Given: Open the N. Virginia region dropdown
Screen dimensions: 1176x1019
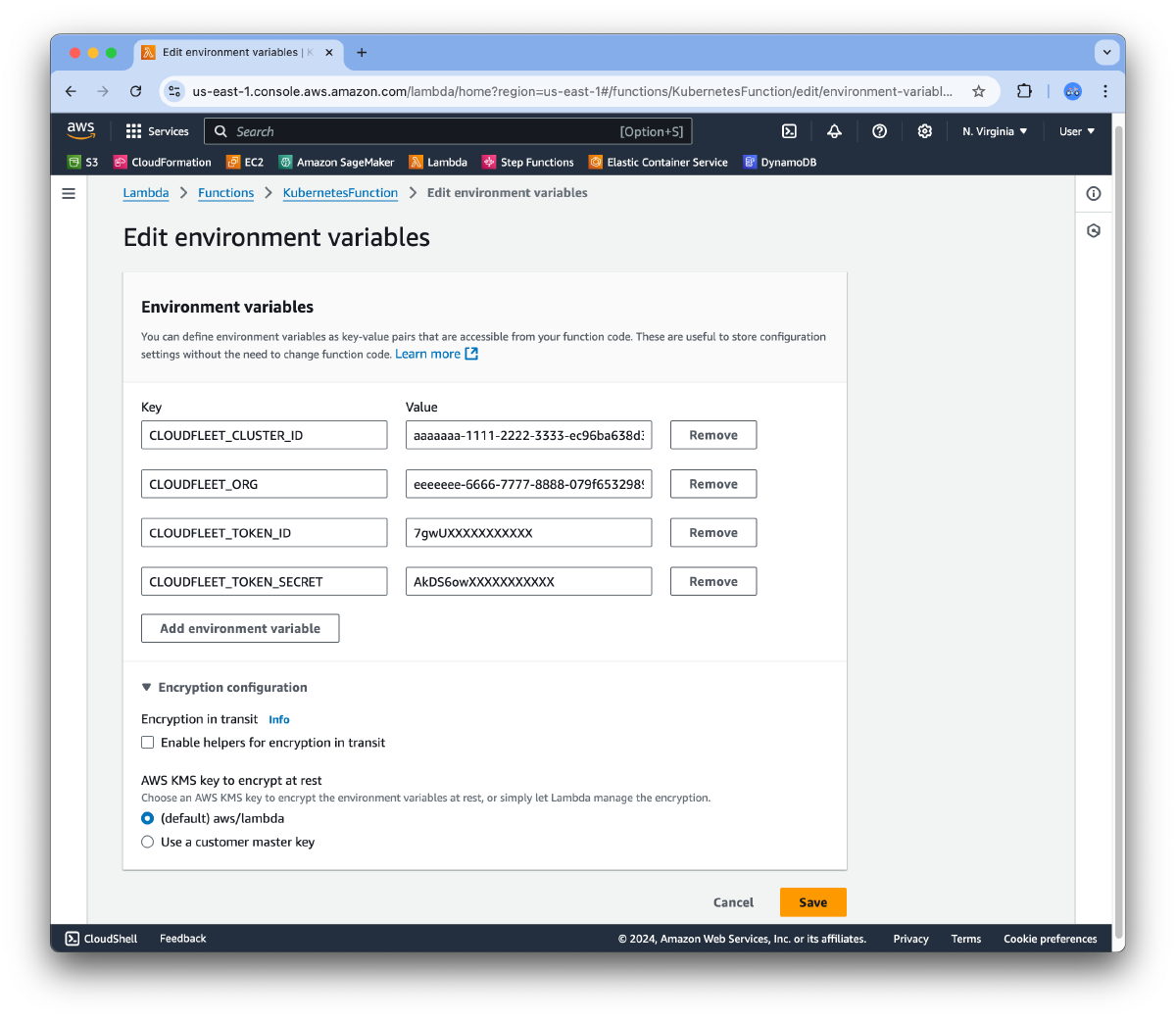Looking at the screenshot, I should pyautogui.click(x=995, y=131).
